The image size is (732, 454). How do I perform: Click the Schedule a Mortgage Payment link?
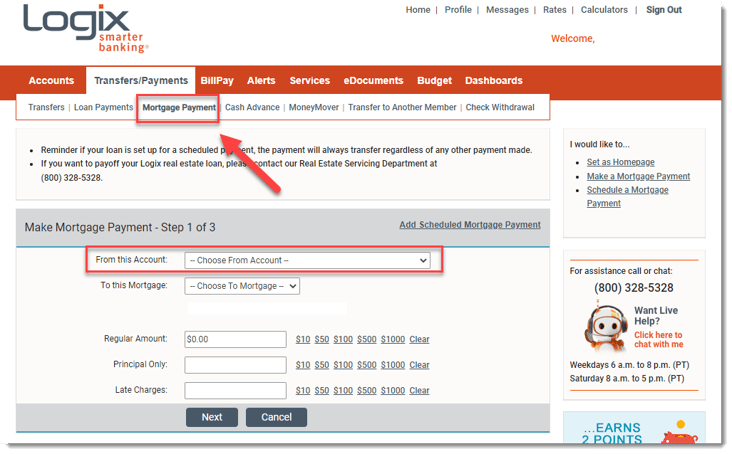(627, 196)
